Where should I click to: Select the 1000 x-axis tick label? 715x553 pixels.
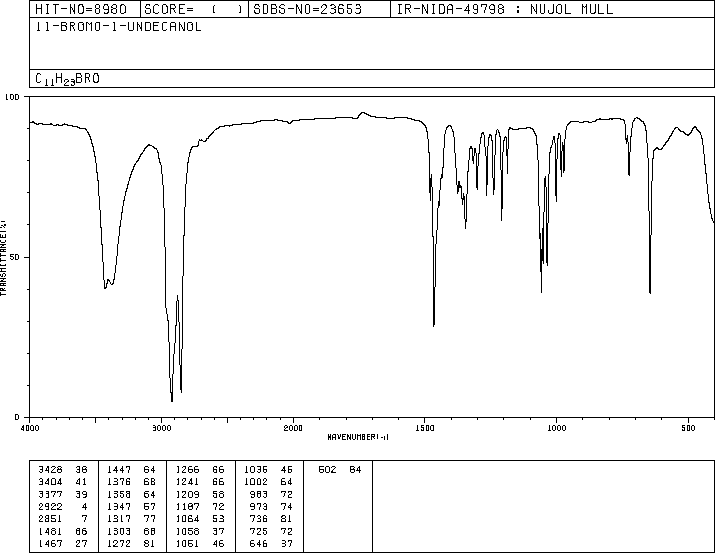pyautogui.click(x=556, y=428)
